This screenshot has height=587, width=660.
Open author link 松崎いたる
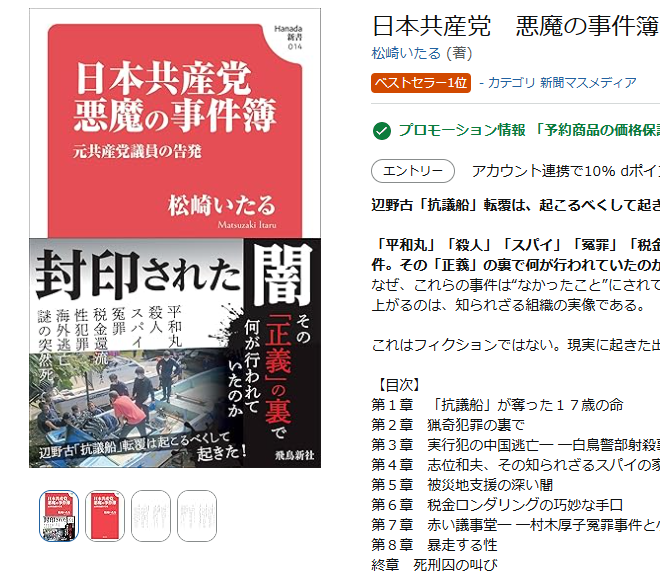[x=408, y=53]
